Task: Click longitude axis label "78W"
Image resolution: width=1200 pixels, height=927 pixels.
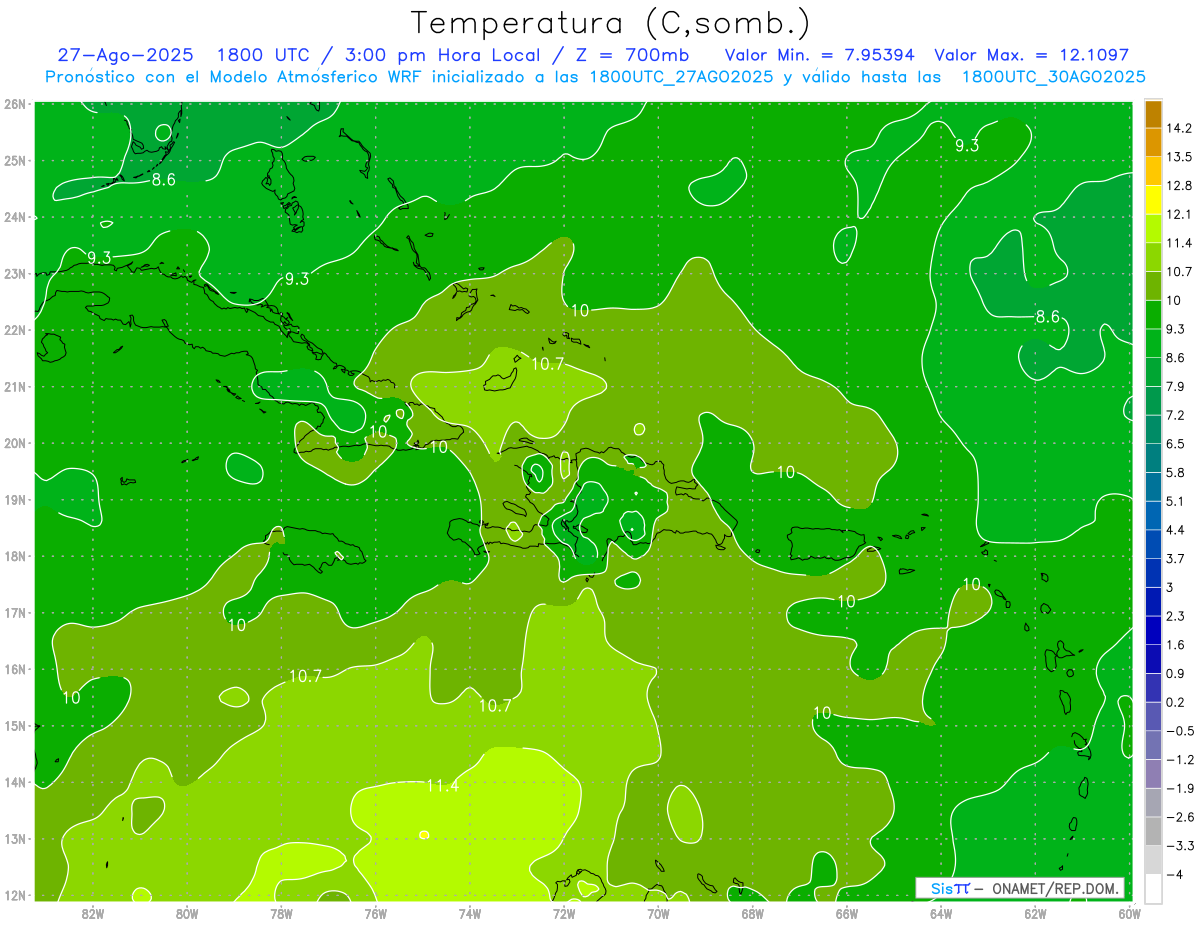Action: 281,913
